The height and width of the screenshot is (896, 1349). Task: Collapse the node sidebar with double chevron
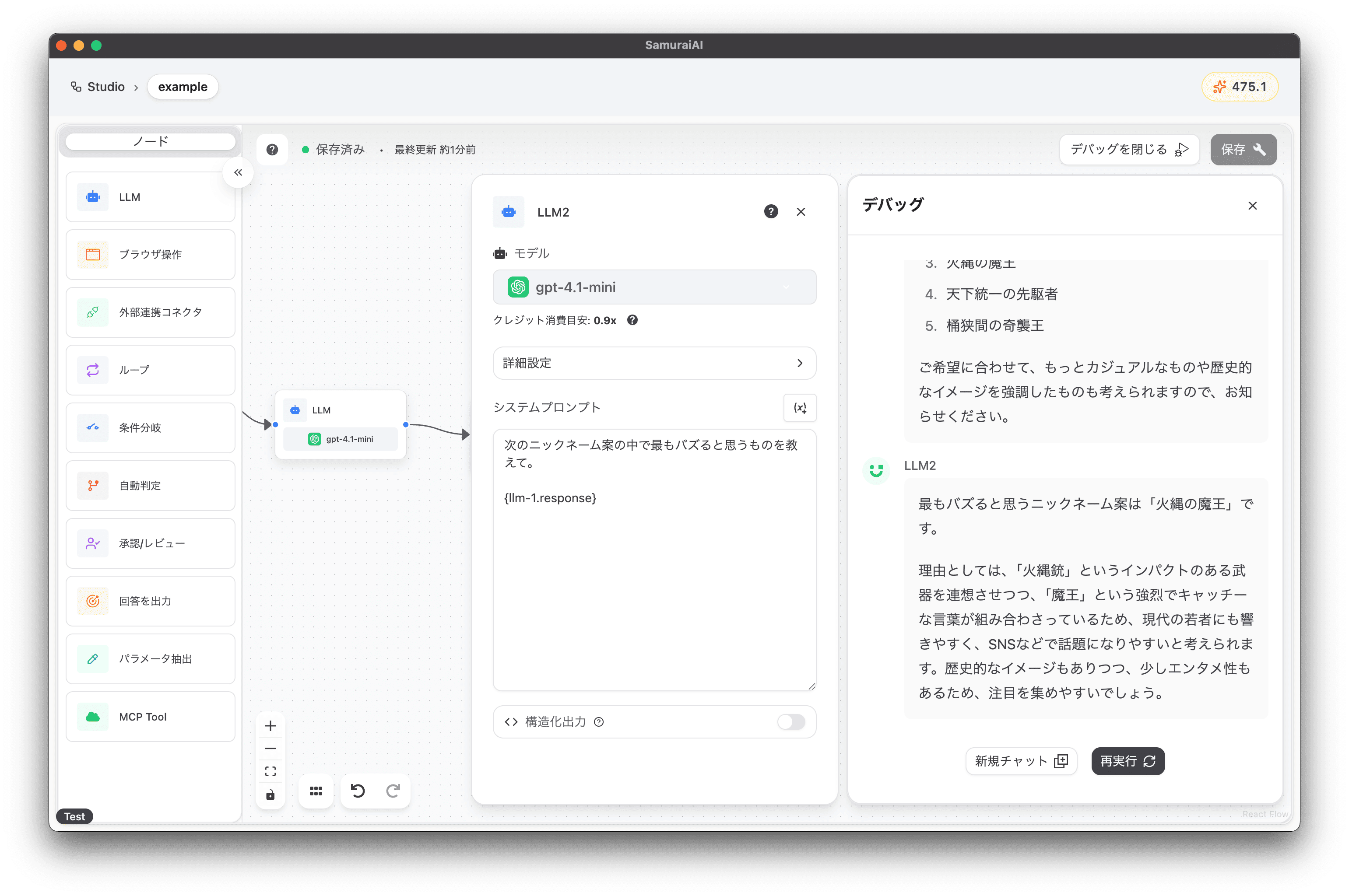[x=239, y=172]
